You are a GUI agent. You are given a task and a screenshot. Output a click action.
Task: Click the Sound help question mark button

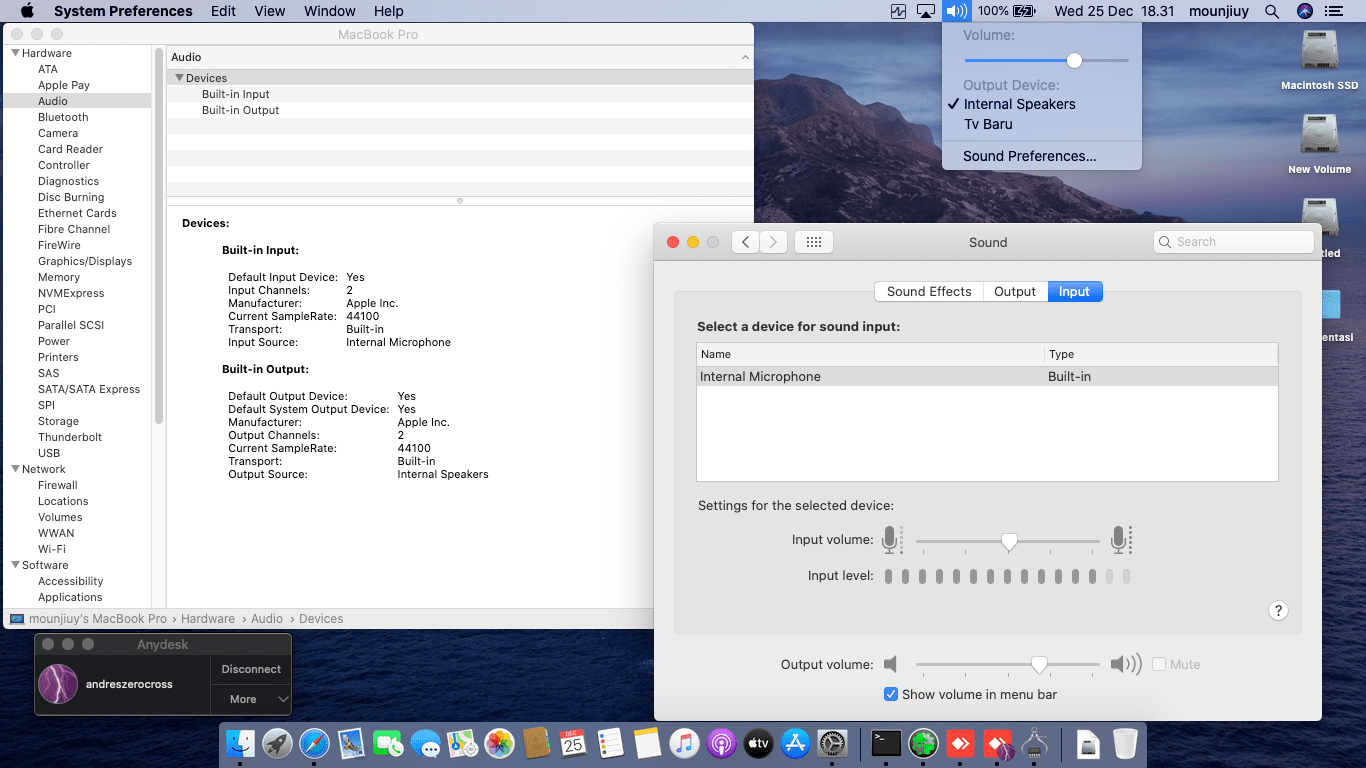(1278, 611)
